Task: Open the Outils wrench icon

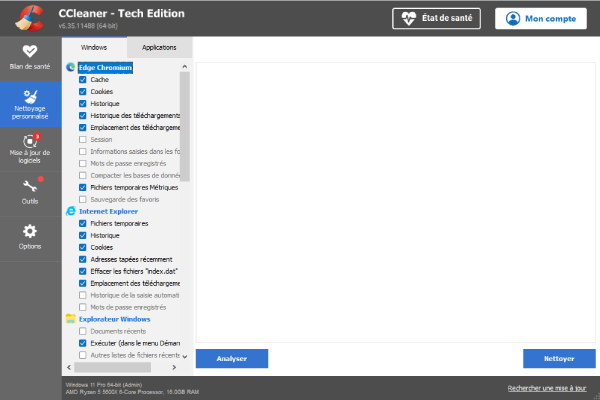Action: 30,186
